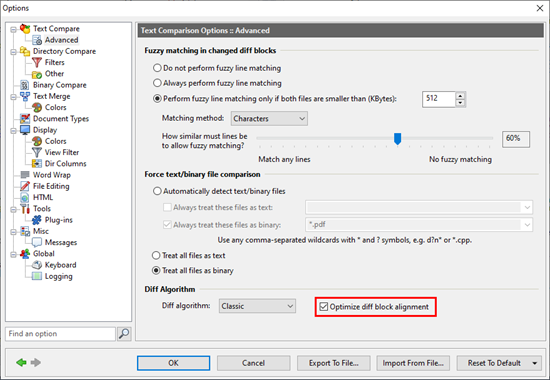Click the search magnifier next to Find an option
Viewport: 550px width, 380px height.
click(124, 334)
